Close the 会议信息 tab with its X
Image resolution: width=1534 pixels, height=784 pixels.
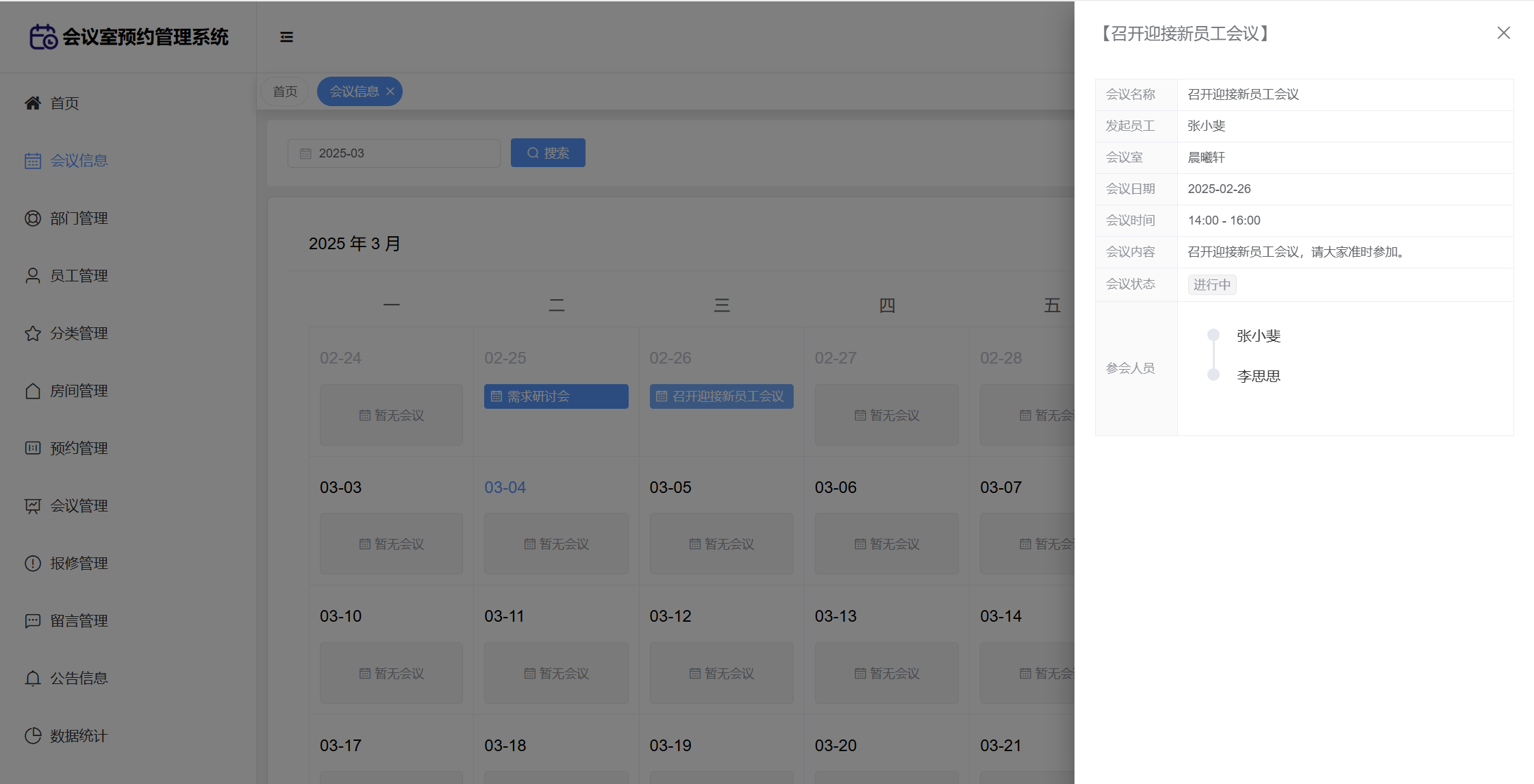pos(390,92)
